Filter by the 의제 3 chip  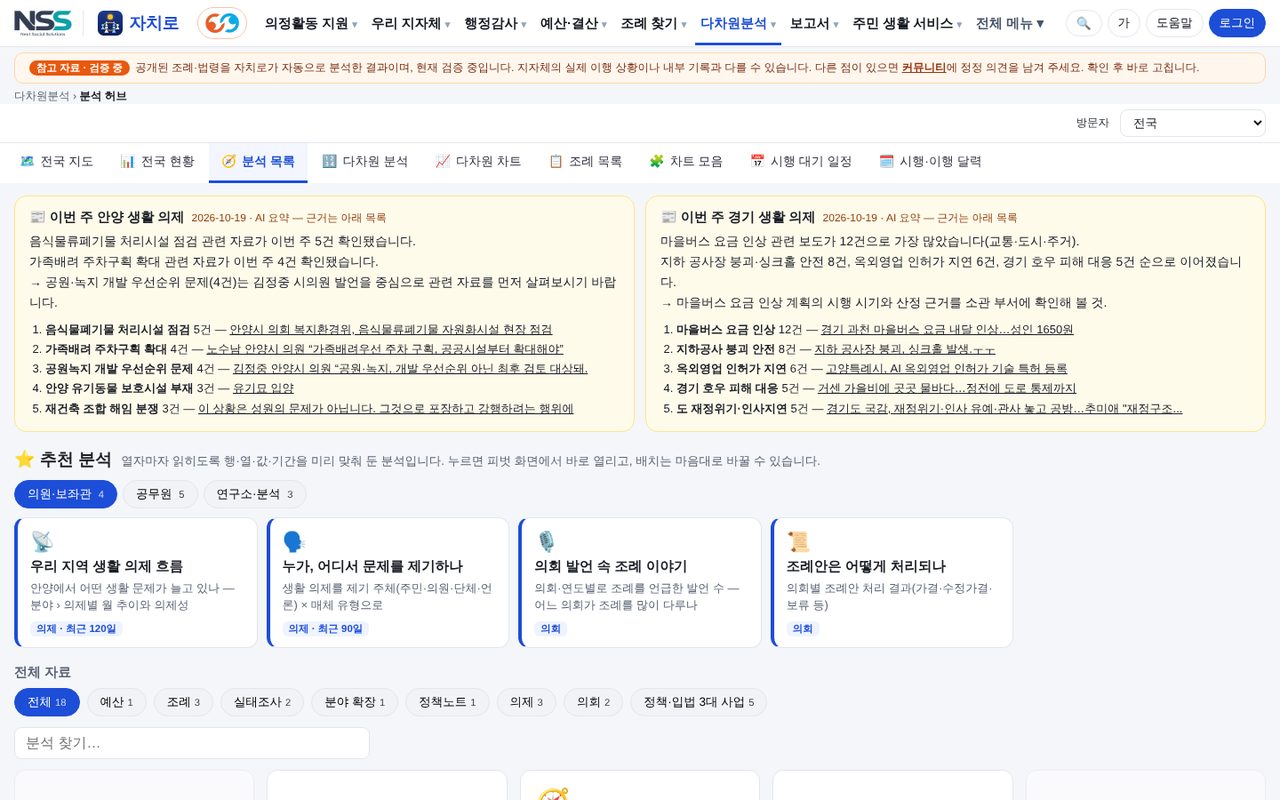526,702
